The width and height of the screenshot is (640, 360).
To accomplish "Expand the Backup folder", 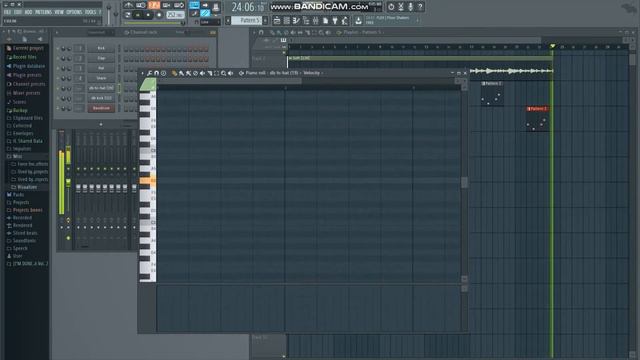I will [x=20, y=110].
